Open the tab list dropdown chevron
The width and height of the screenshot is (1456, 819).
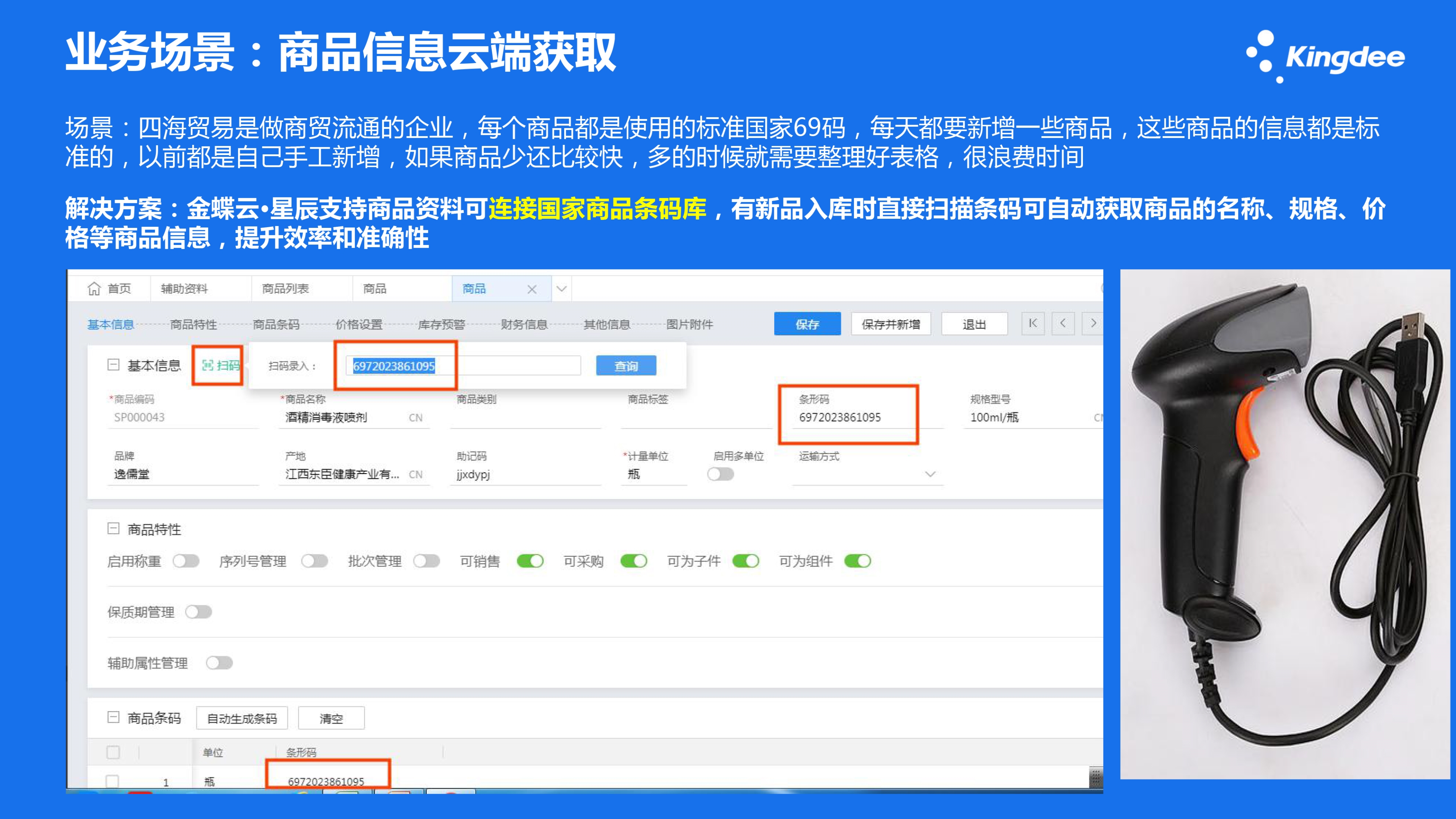pos(561,289)
